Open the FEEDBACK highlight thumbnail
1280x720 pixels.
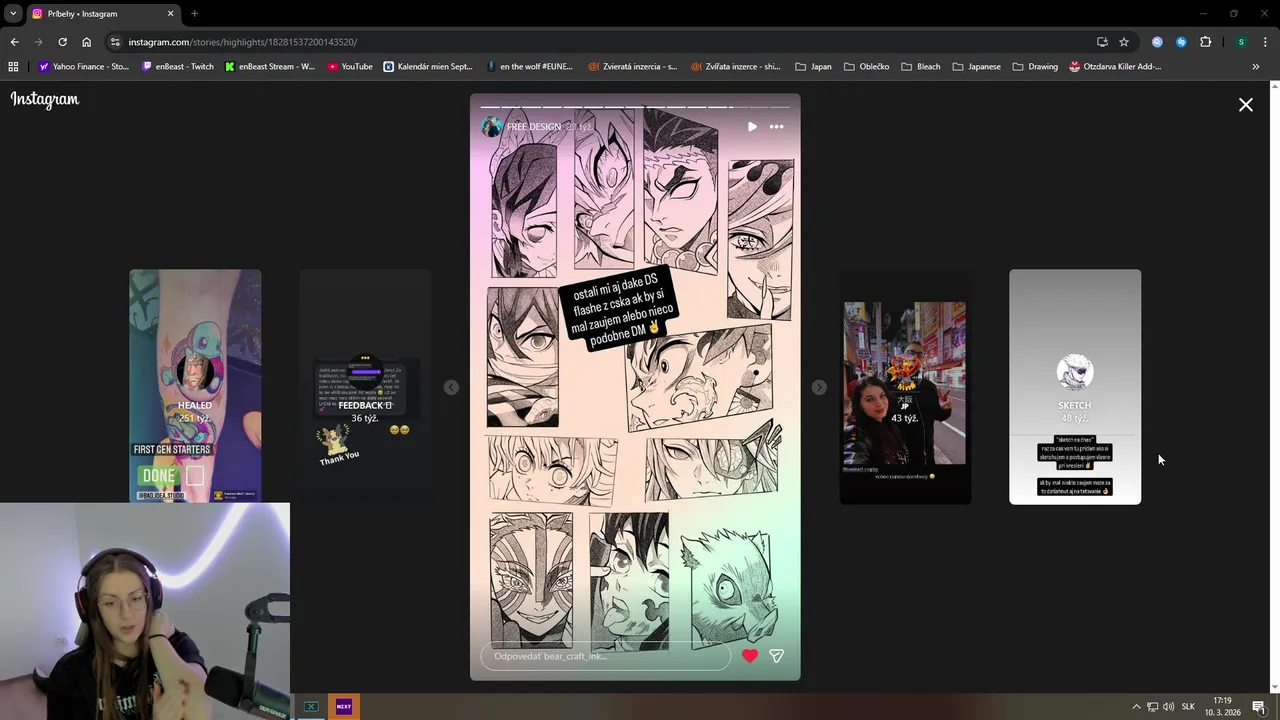point(365,386)
